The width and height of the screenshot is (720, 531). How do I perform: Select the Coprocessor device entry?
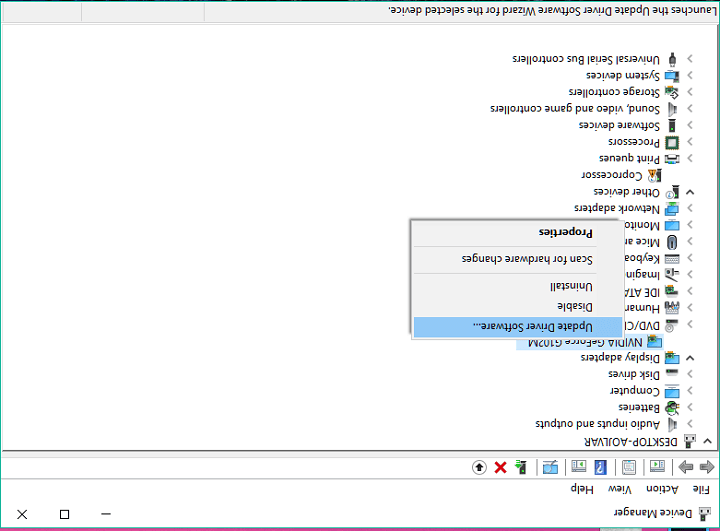pyautogui.click(x=612, y=175)
